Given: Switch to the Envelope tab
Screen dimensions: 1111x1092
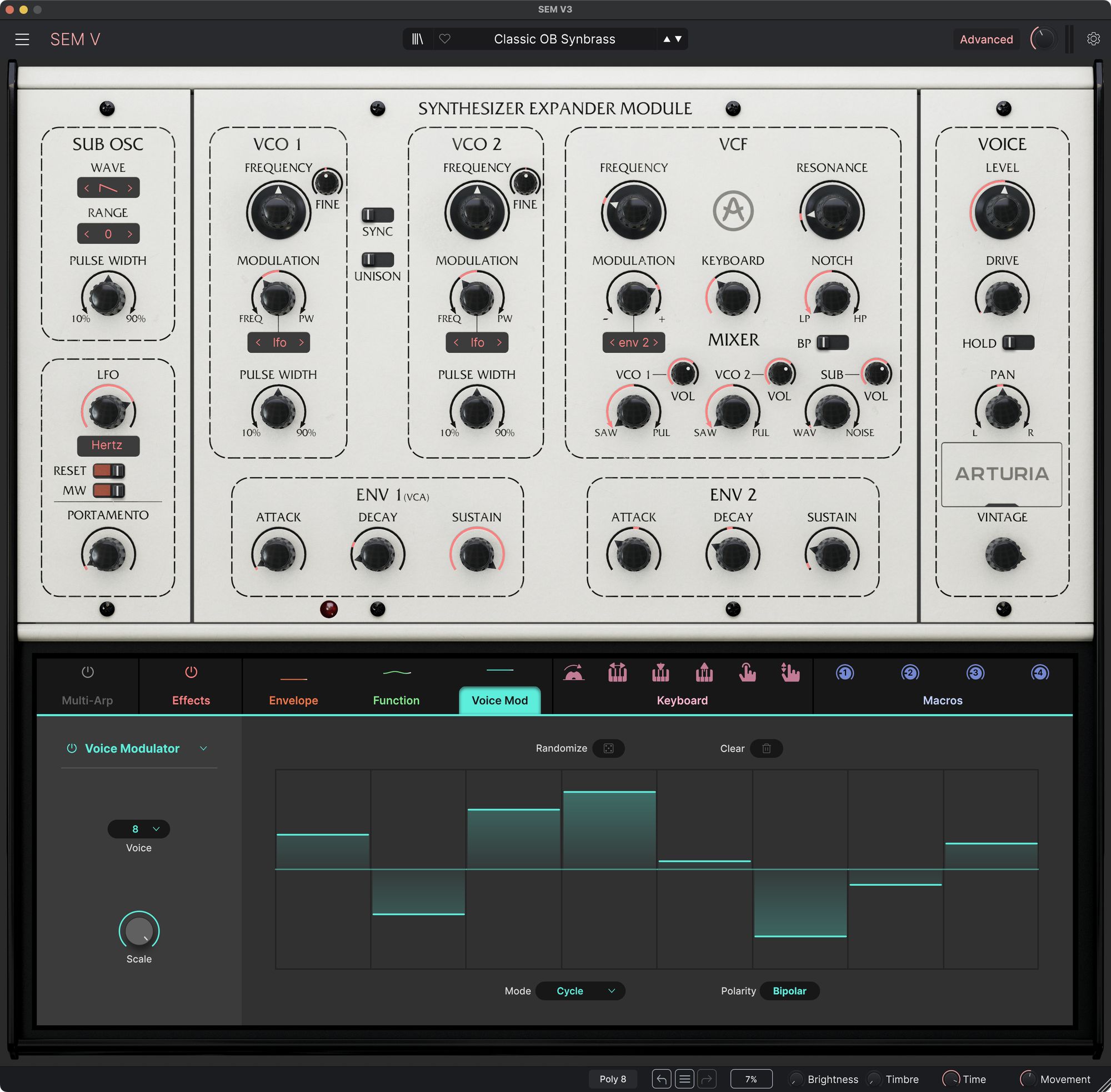Looking at the screenshot, I should 293,700.
